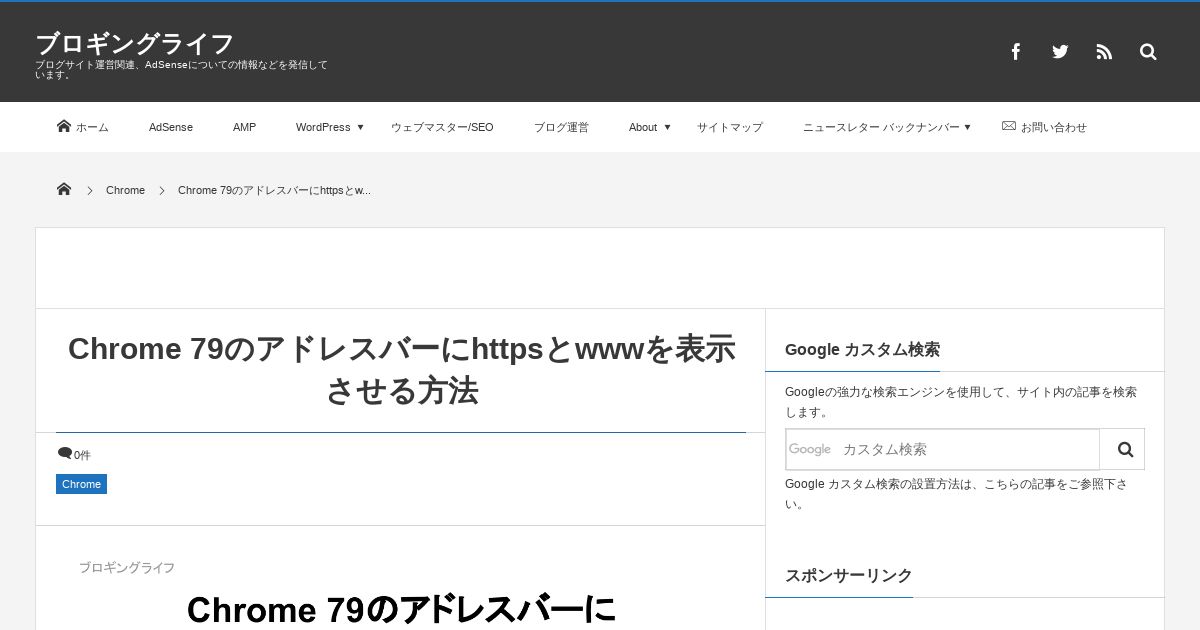
Task: Open the Facebook icon in header
Action: point(1015,52)
